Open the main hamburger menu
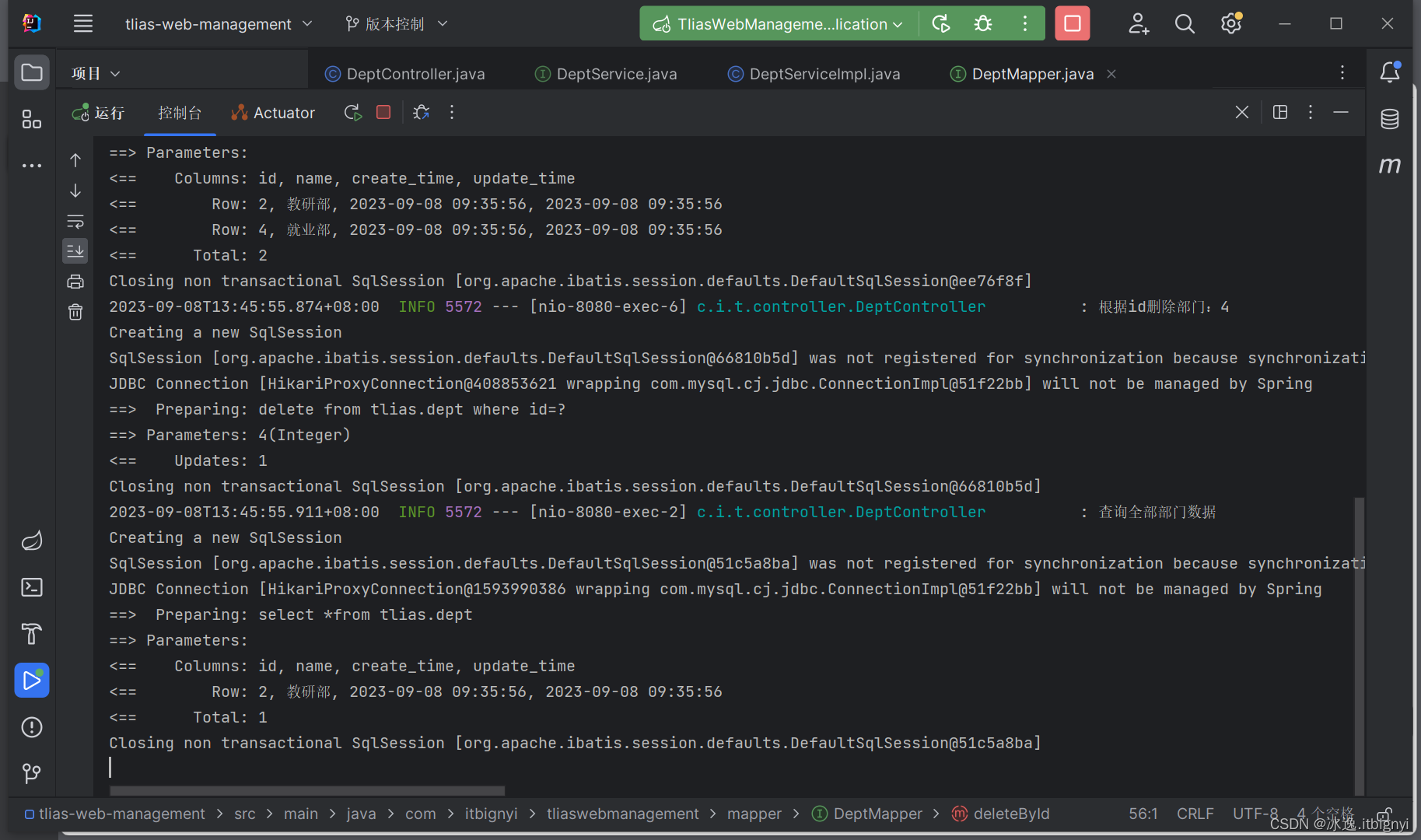The width and height of the screenshot is (1421, 840). click(x=83, y=24)
